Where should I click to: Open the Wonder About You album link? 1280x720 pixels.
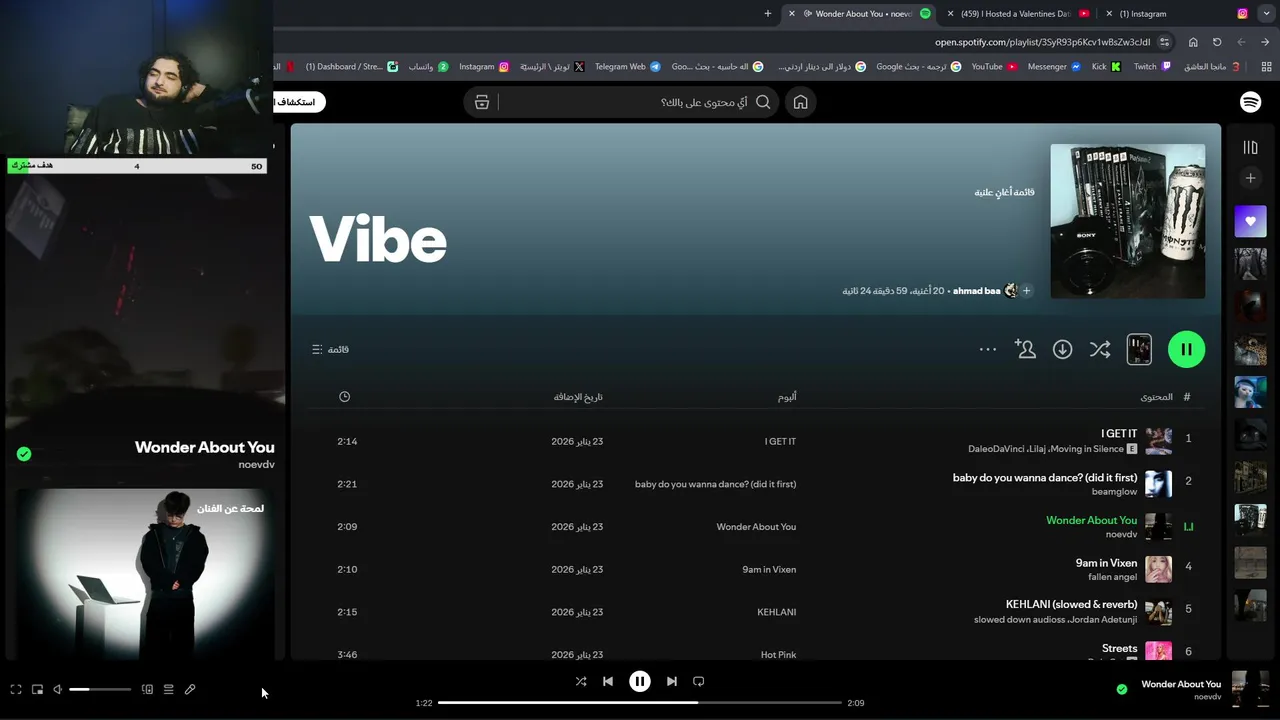pyautogui.click(x=756, y=527)
